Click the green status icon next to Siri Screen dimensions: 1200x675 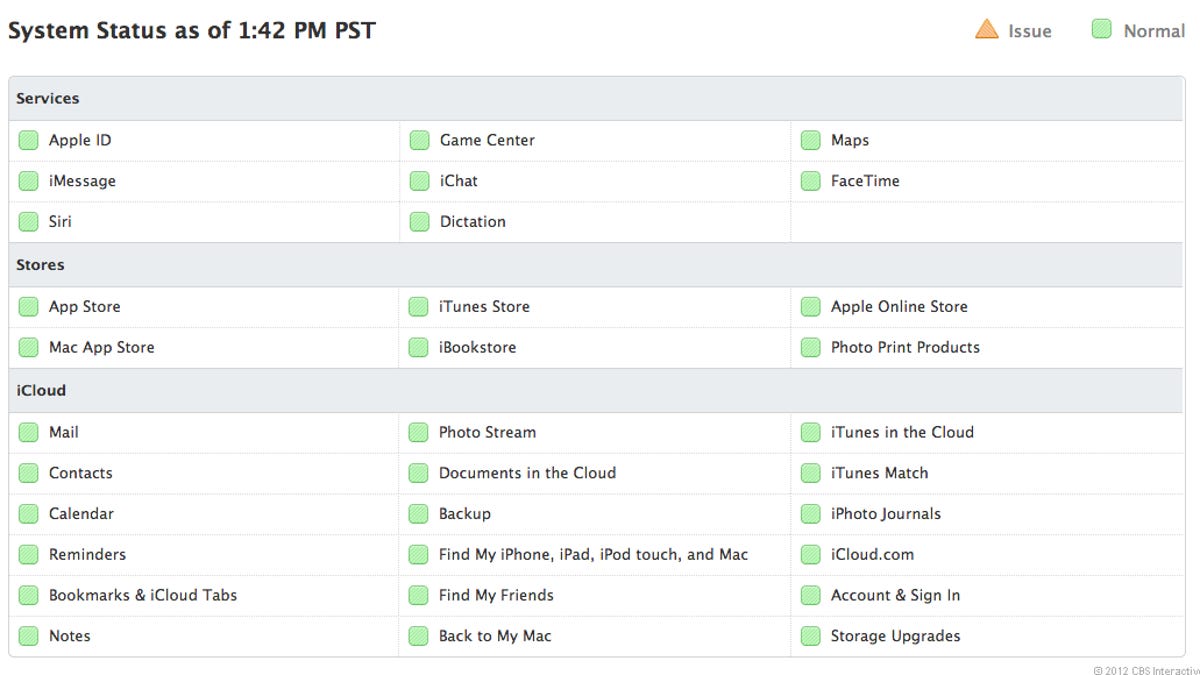pos(28,222)
